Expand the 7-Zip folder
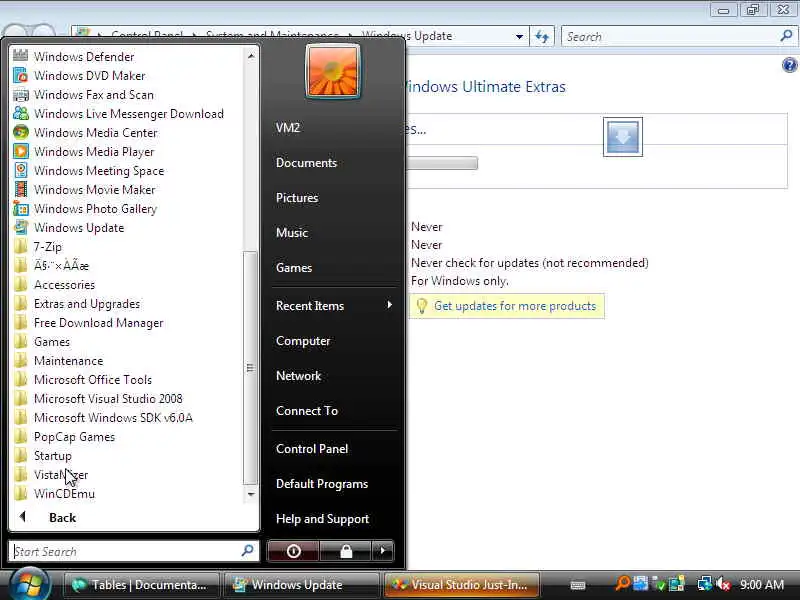The height and width of the screenshot is (600, 800). pos(38,247)
